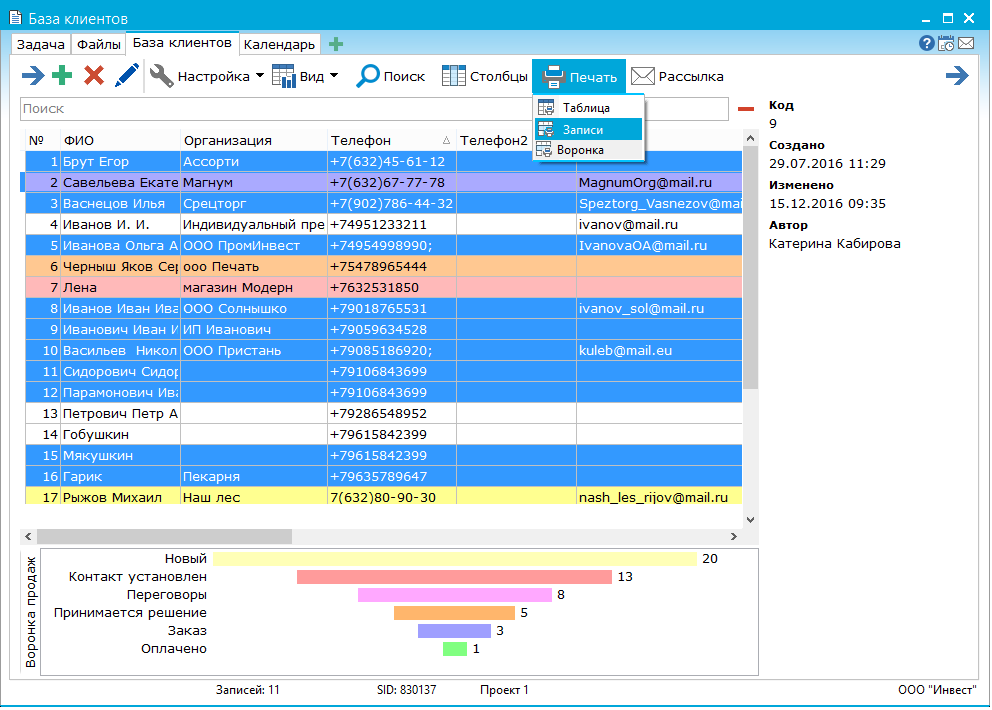The height and width of the screenshot is (710, 992).
Task: Expand the Вид dropdown menu
Action: coord(305,76)
